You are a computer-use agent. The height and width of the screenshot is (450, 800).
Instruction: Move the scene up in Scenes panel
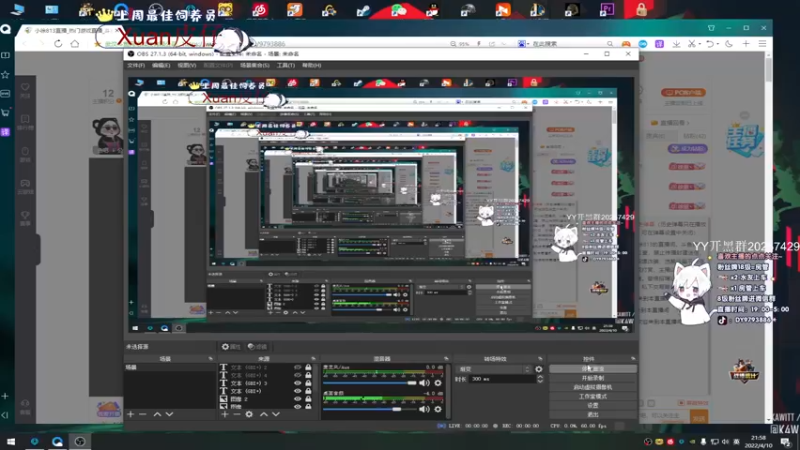coord(157,414)
